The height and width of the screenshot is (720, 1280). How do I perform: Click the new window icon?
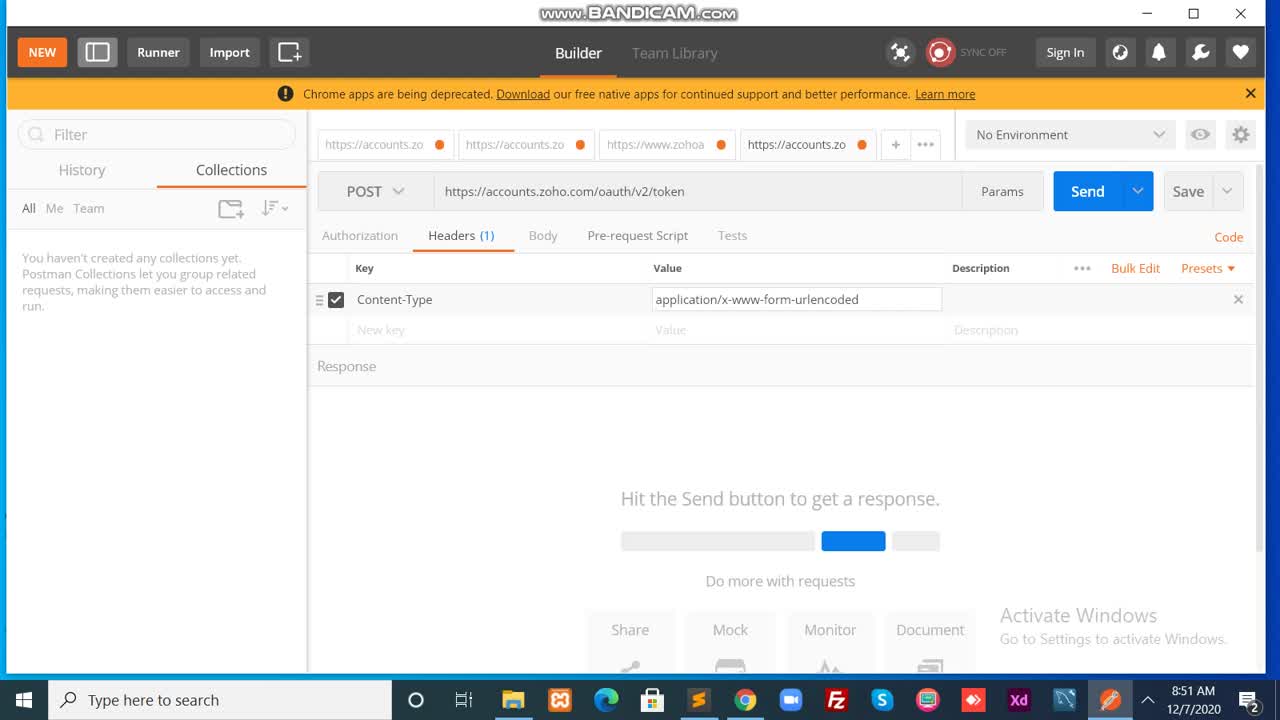[x=289, y=52]
